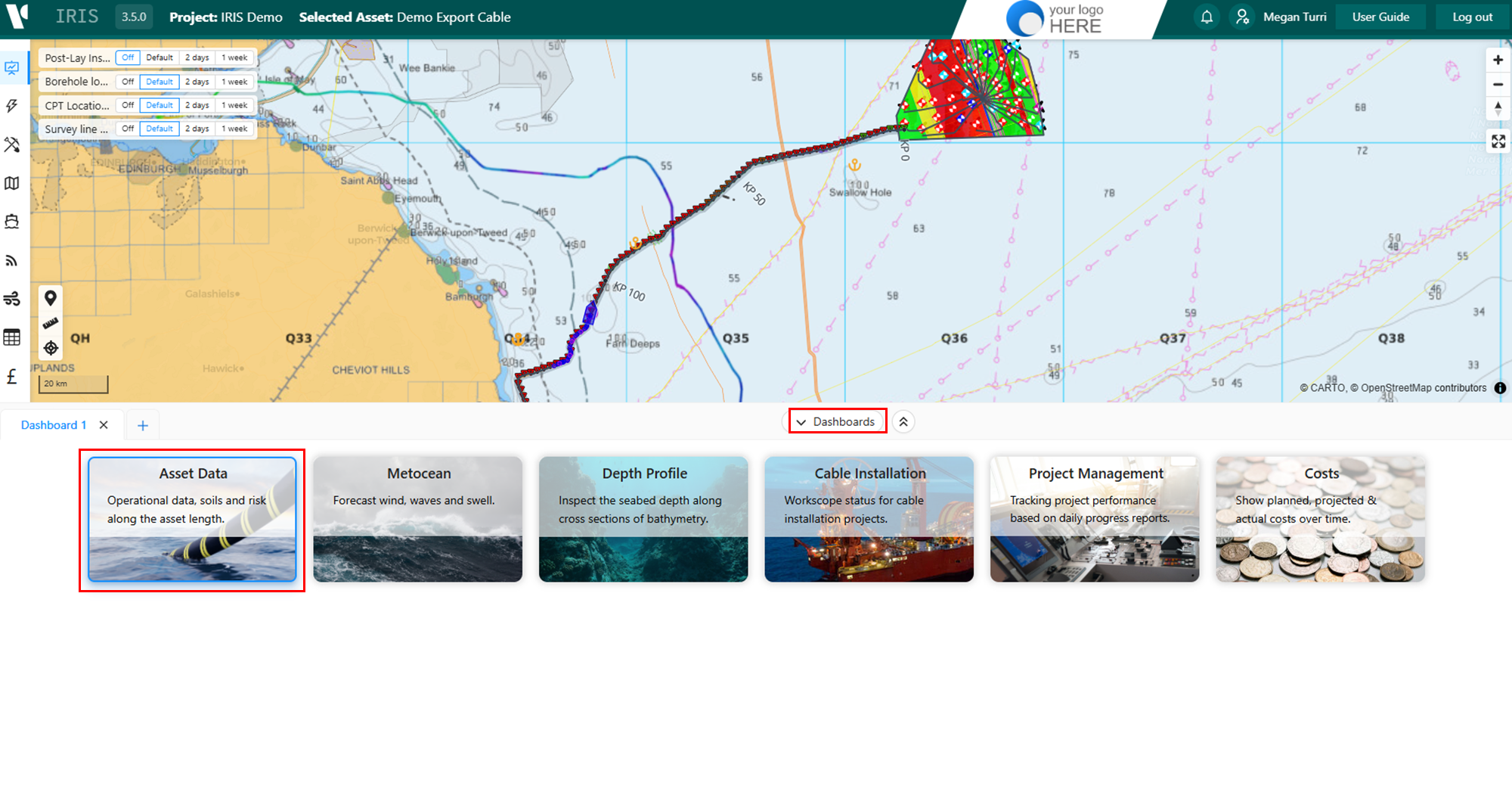Open the costs pound sign icon

pos(12,376)
